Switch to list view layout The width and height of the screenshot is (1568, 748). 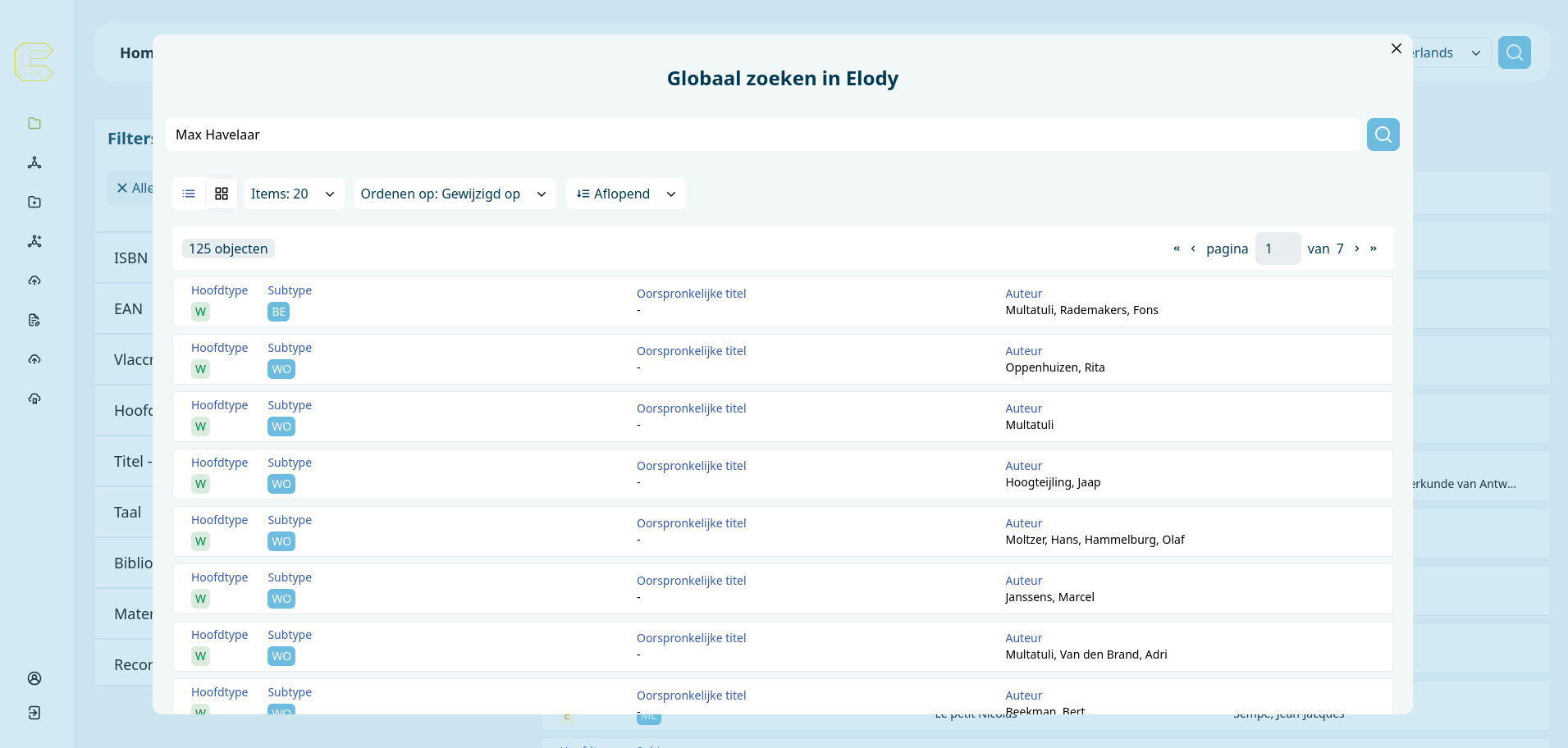pyautogui.click(x=189, y=194)
